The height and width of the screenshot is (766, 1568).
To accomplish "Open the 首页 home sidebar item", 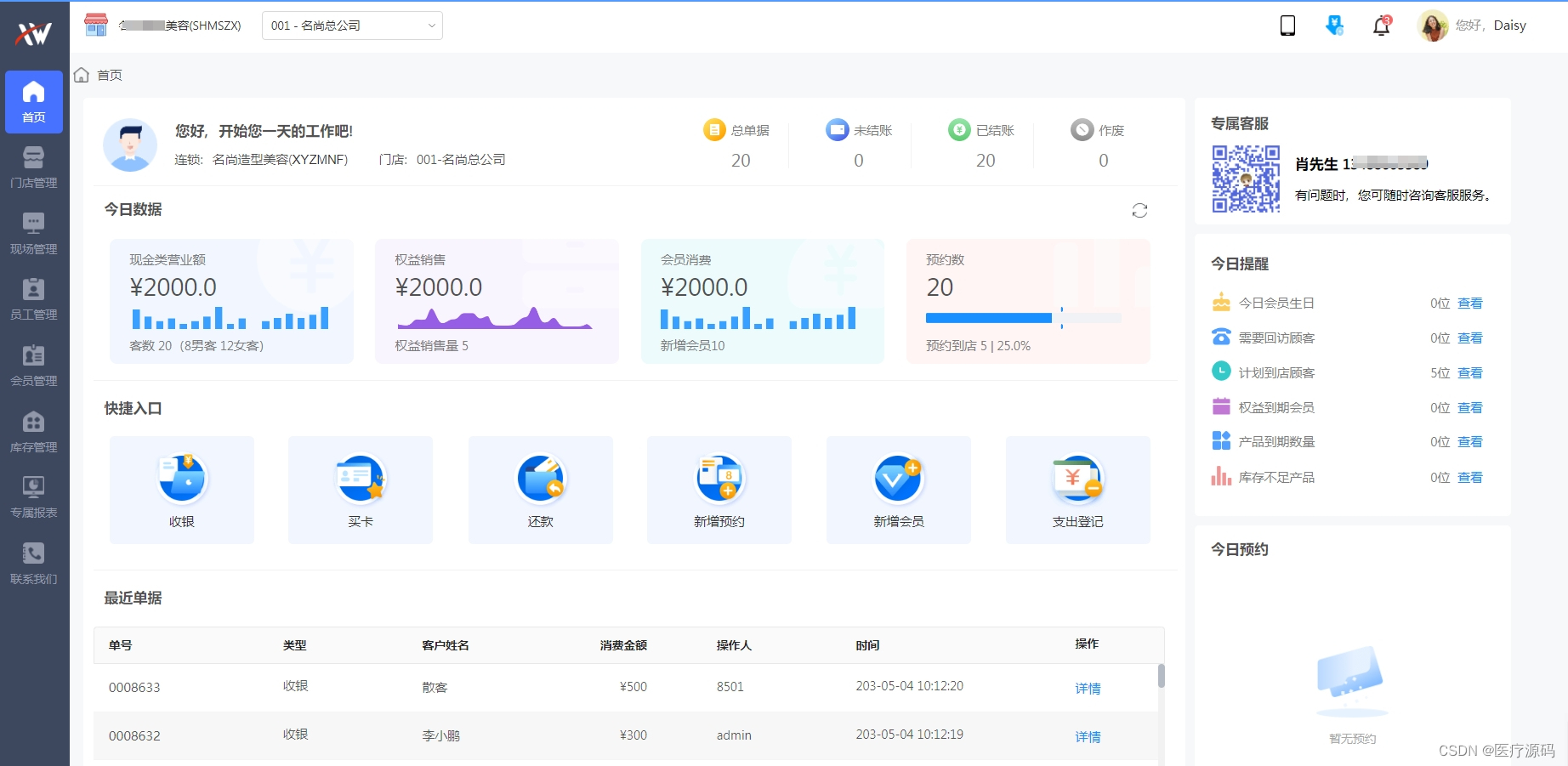I will (x=34, y=102).
